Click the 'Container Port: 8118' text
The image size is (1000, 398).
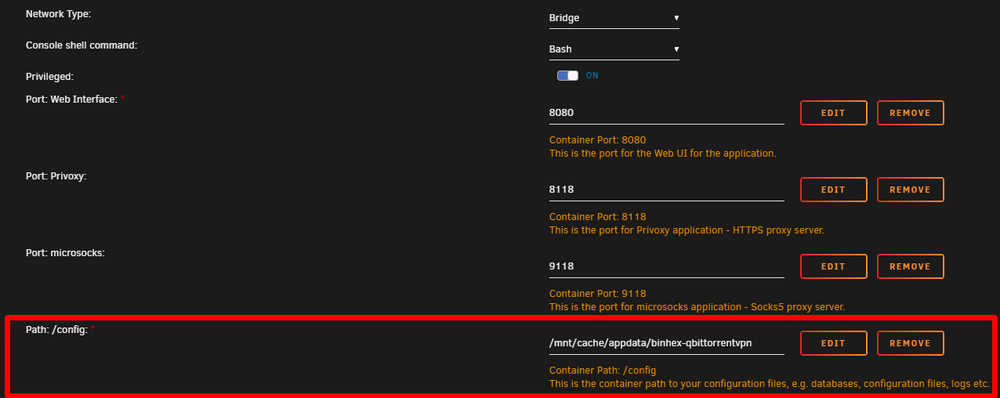tap(598, 216)
